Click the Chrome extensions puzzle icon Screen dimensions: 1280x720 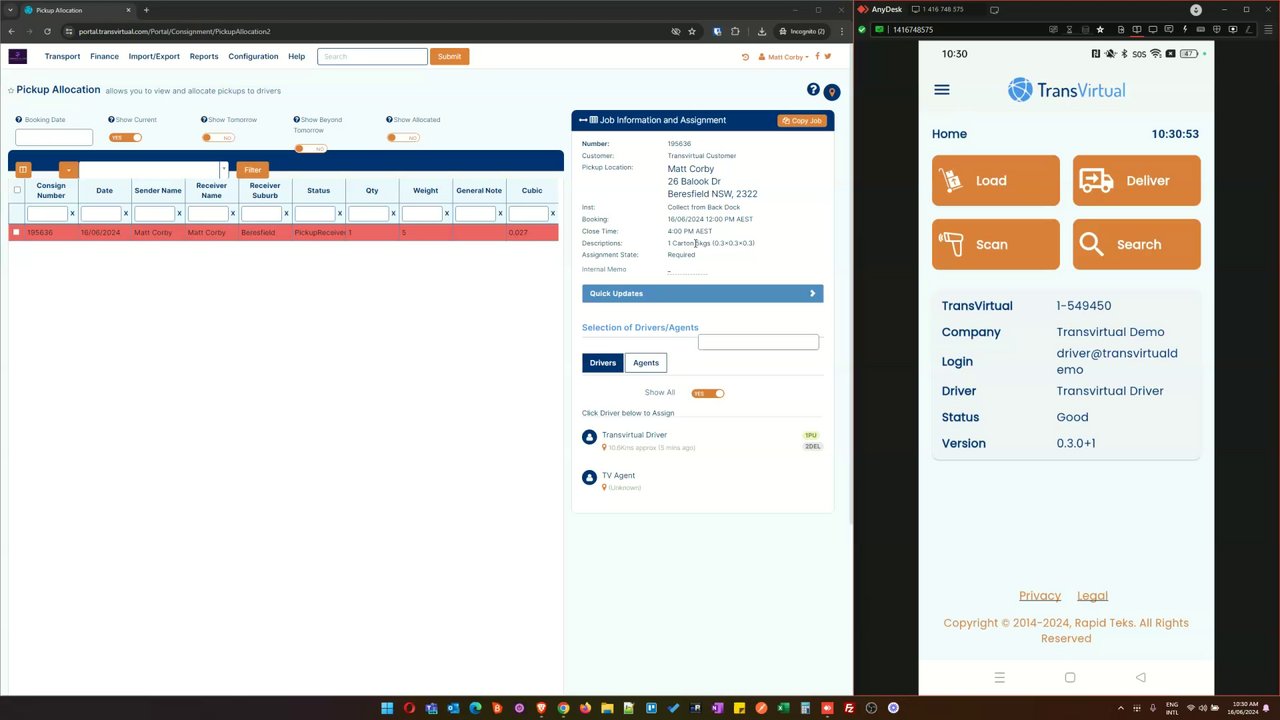click(x=735, y=31)
